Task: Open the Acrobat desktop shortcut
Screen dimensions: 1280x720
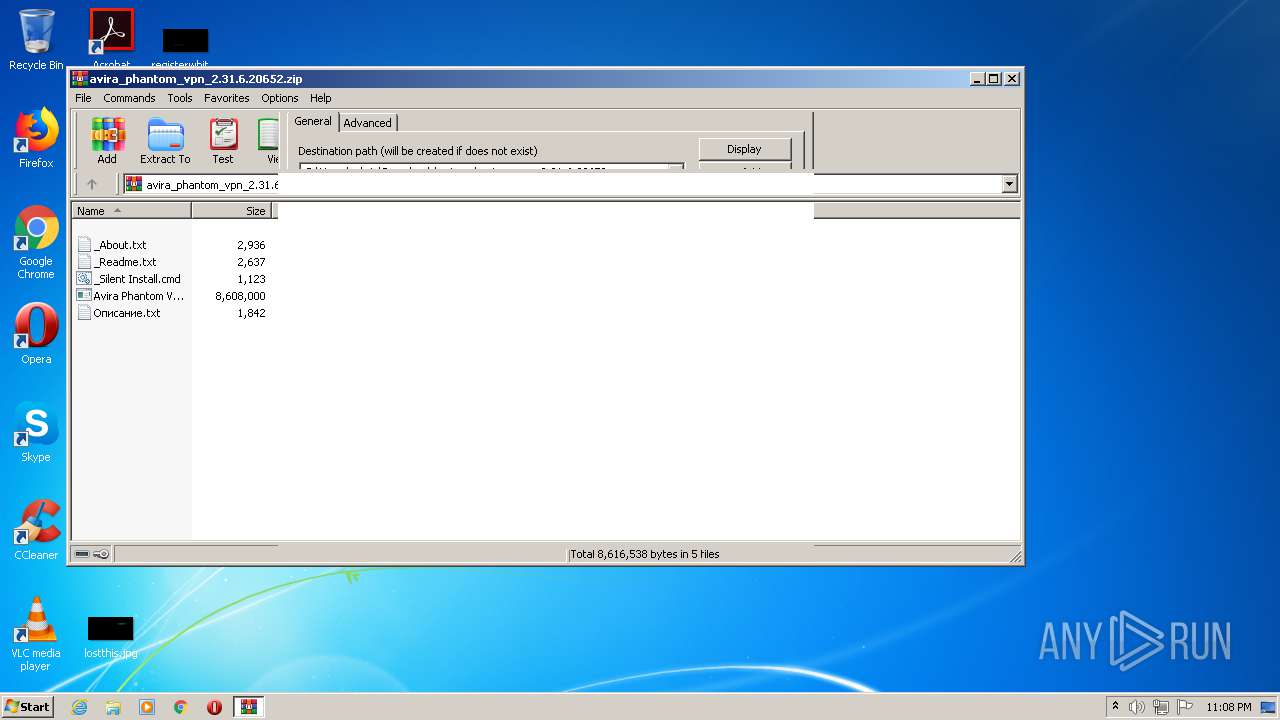Action: [x=112, y=38]
